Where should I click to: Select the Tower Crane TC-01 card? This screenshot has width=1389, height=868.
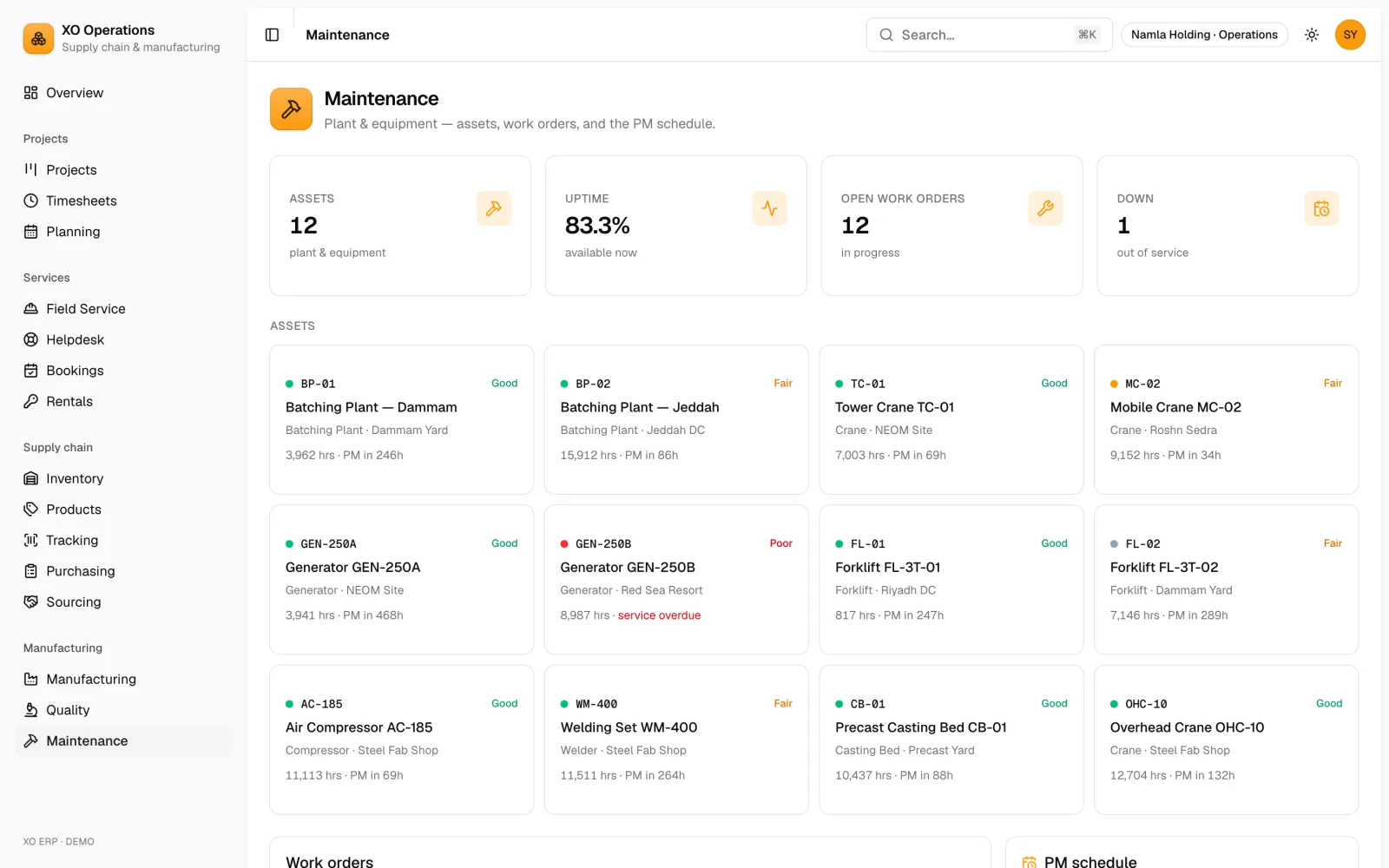951,420
